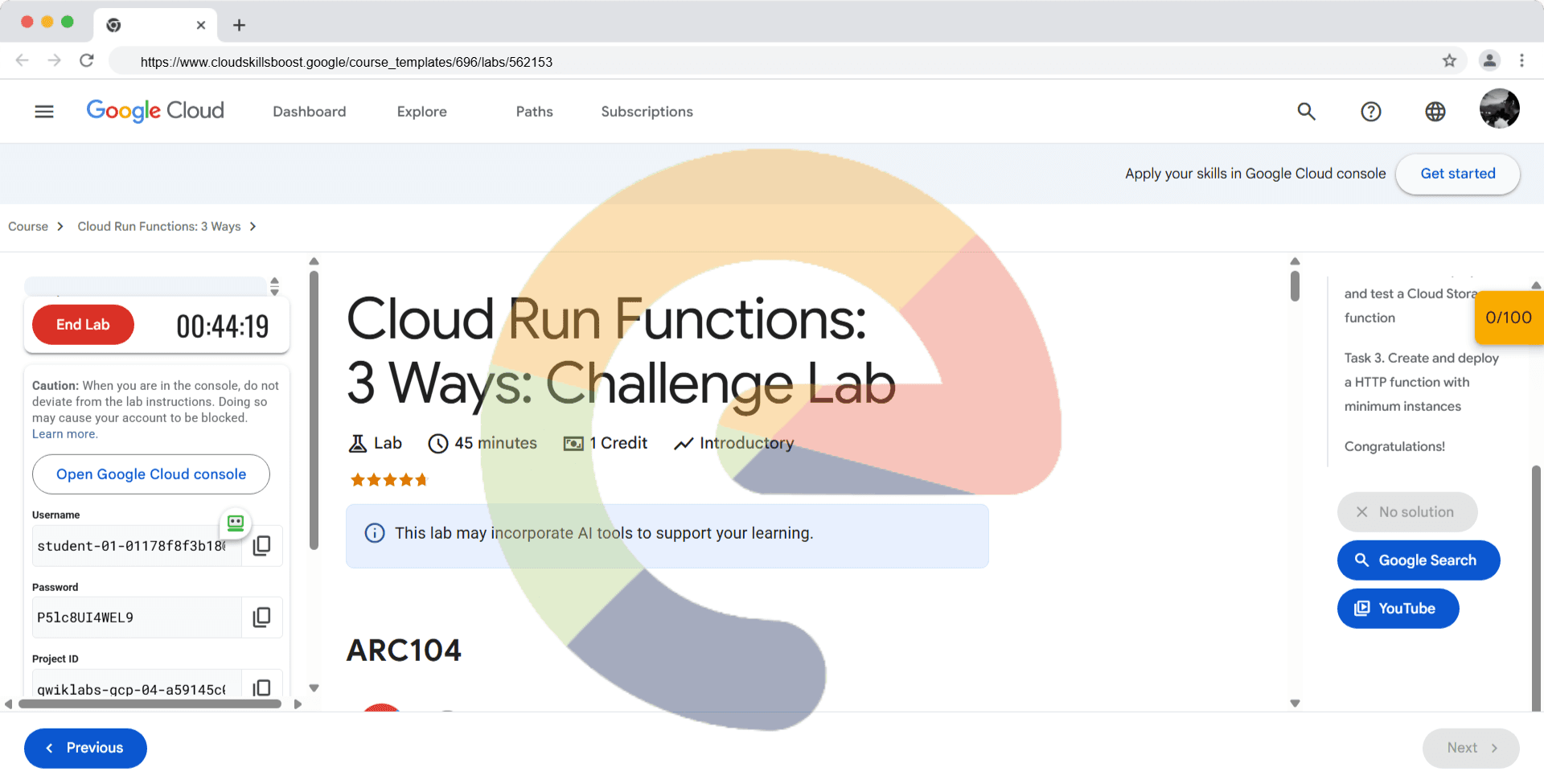Screen dimensions: 1544x784
Task: Click the Google Search button
Action: [1418, 560]
